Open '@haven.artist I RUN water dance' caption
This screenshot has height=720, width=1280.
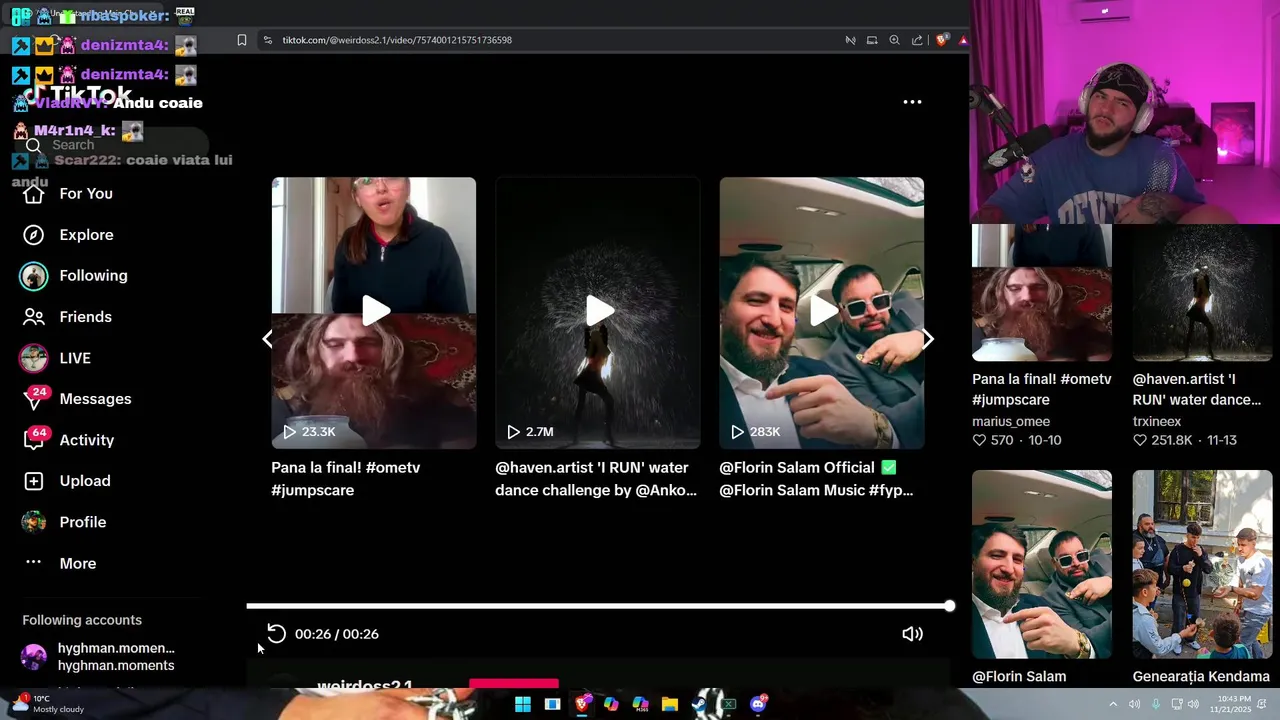click(596, 479)
